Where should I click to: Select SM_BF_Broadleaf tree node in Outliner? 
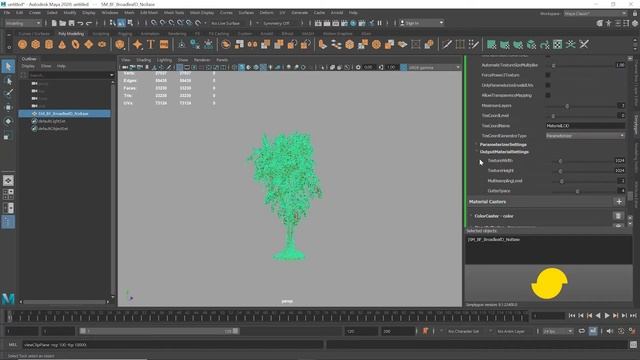64,113
